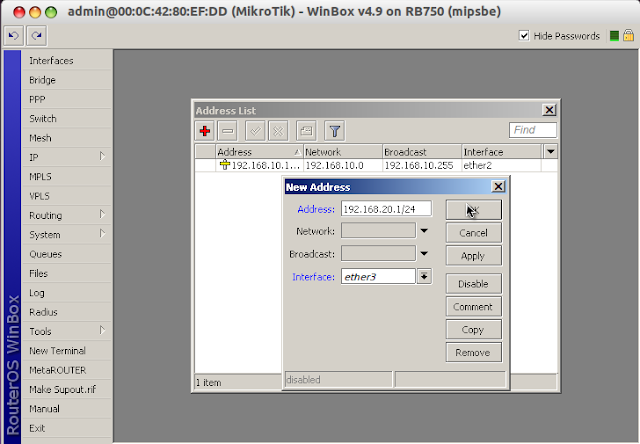The height and width of the screenshot is (444, 640).
Task: Add new address with red plus
Action: point(205,131)
